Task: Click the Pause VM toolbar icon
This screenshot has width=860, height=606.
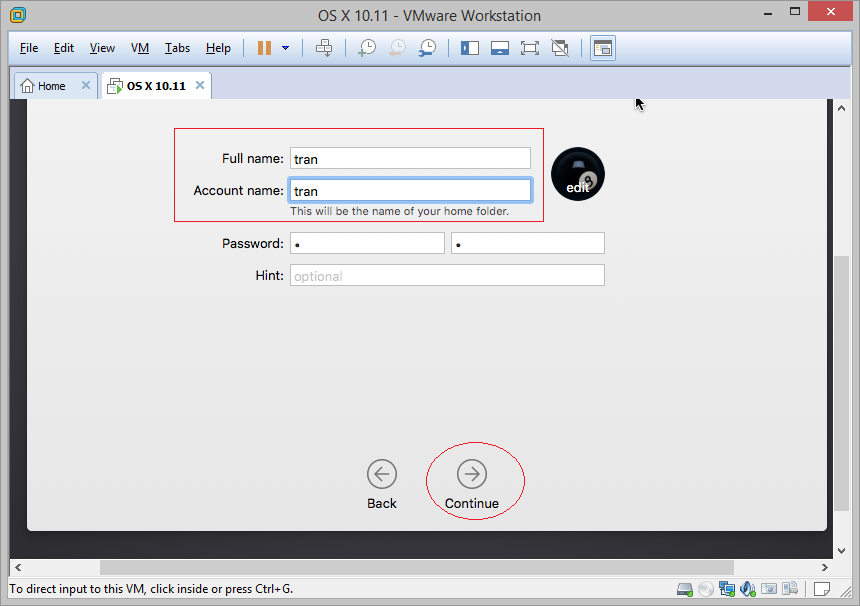Action: [264, 48]
